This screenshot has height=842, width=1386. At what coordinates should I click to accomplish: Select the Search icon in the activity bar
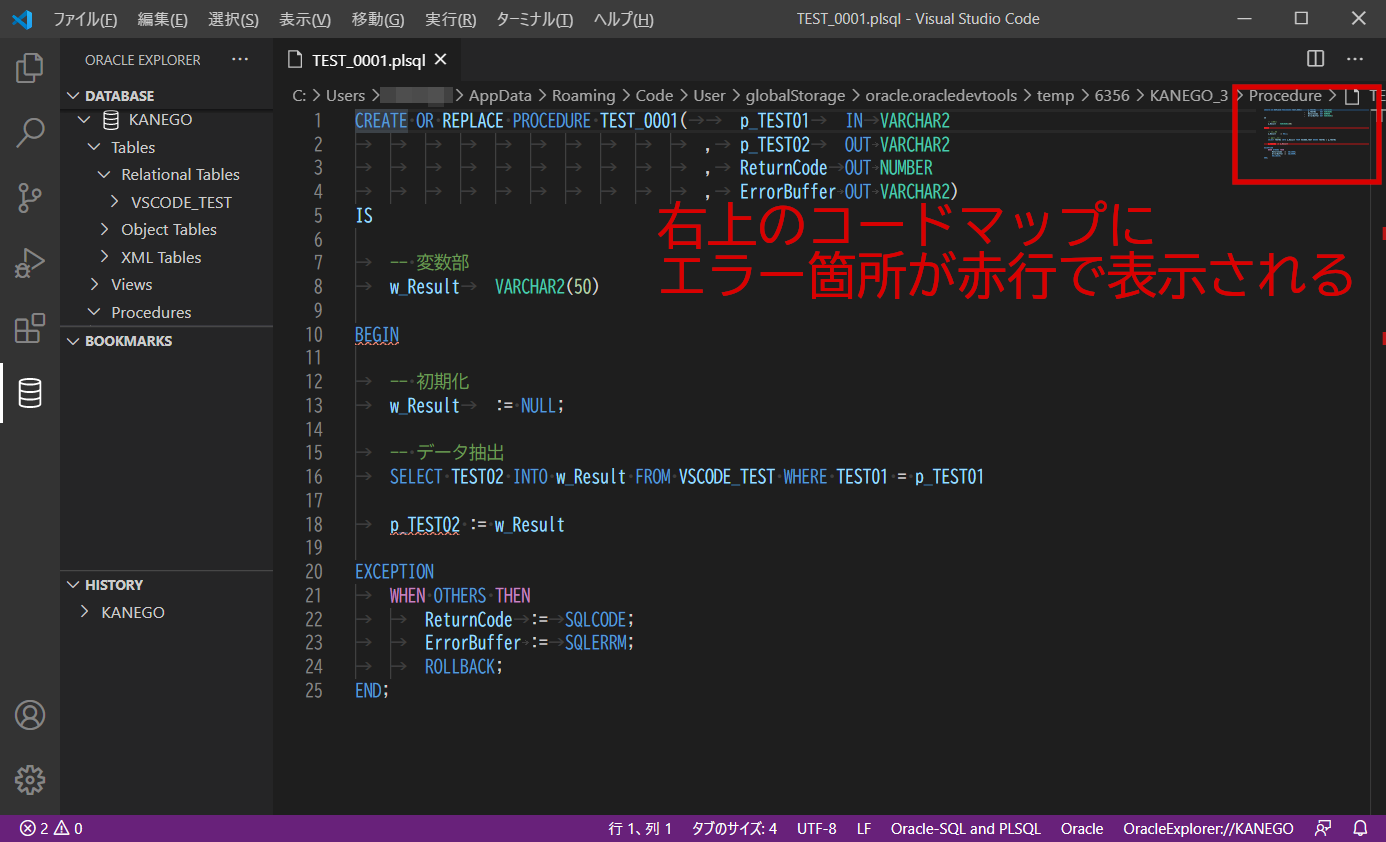[x=29, y=132]
